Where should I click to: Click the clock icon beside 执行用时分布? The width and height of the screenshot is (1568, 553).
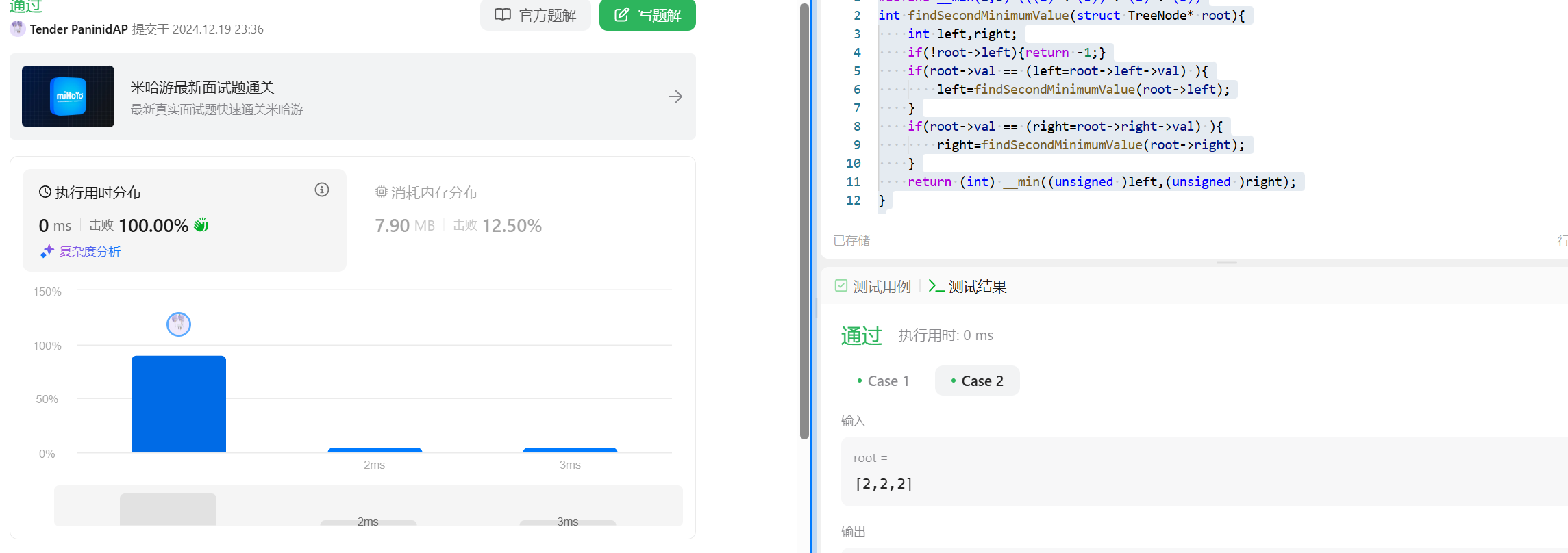[45, 192]
